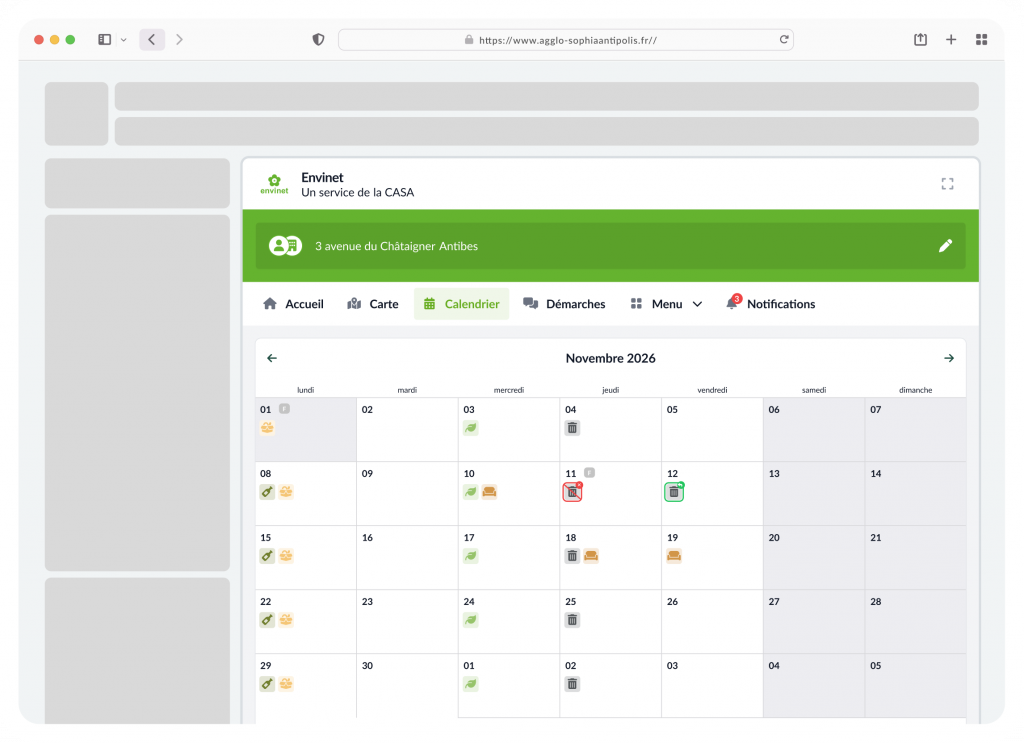This screenshot has width=1024, height=743.
Task: Click the holiday badge on November 11
Action: coord(588,472)
